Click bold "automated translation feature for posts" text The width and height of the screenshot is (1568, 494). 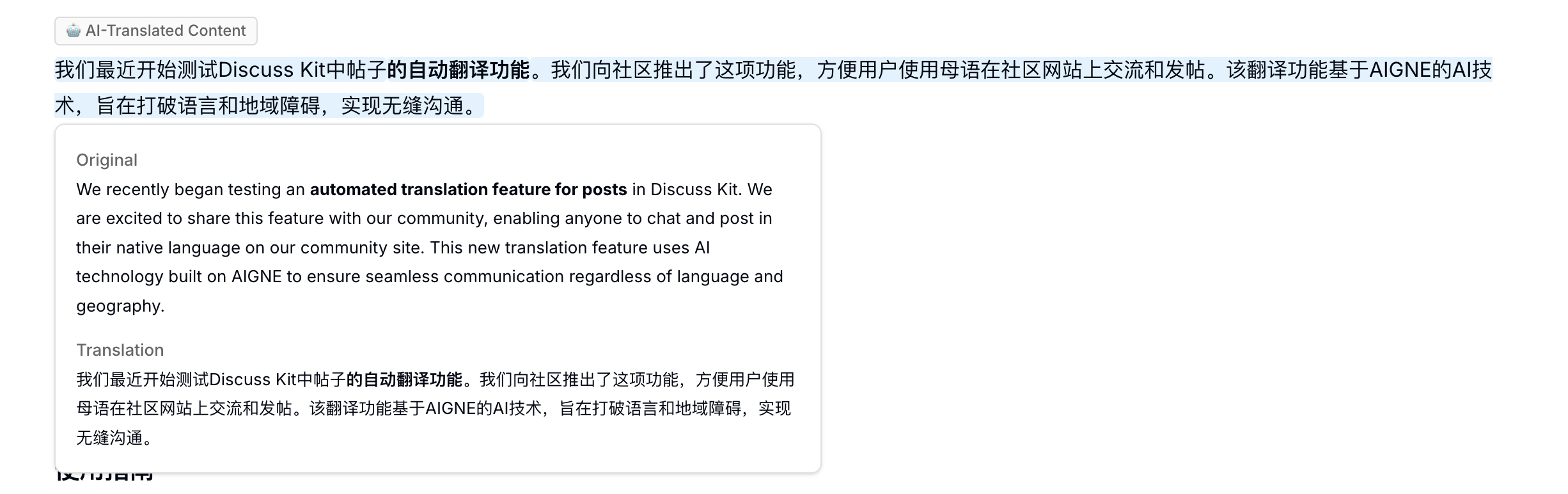[468, 189]
